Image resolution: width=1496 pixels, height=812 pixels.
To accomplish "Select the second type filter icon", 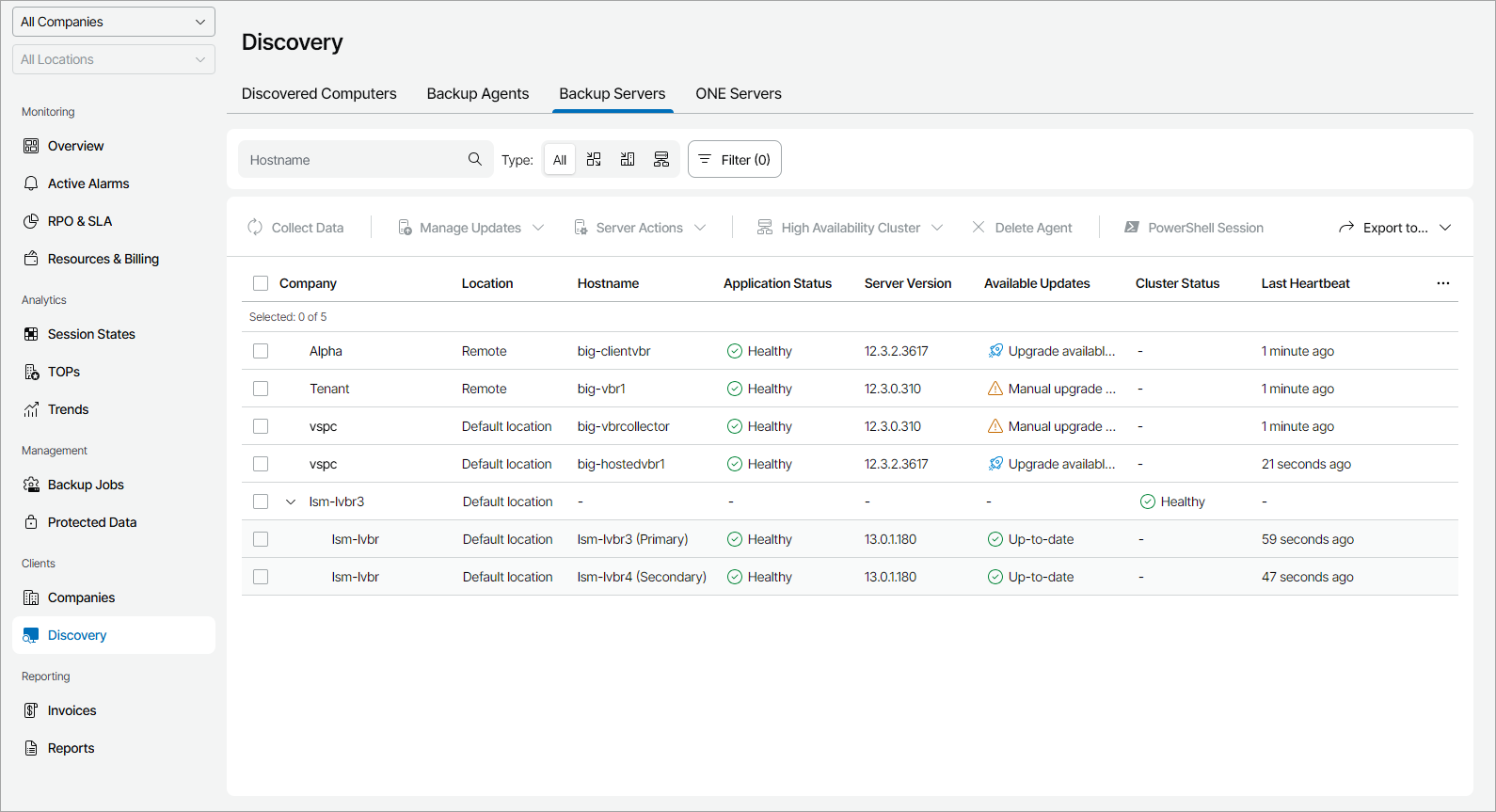I will (x=628, y=160).
